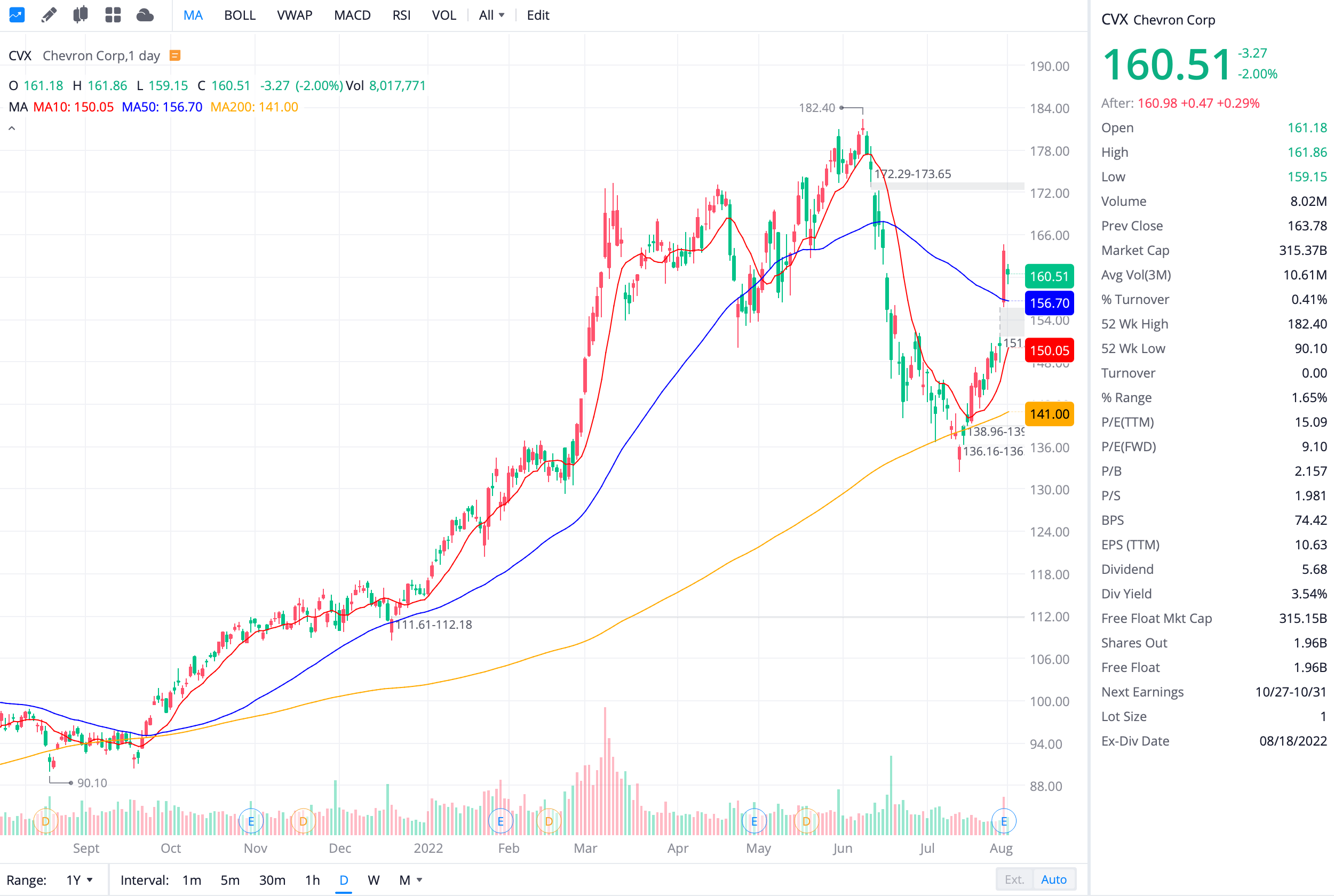1334x896 pixels.
Task: Open the multi-chart grid layout icon
Action: tap(113, 15)
